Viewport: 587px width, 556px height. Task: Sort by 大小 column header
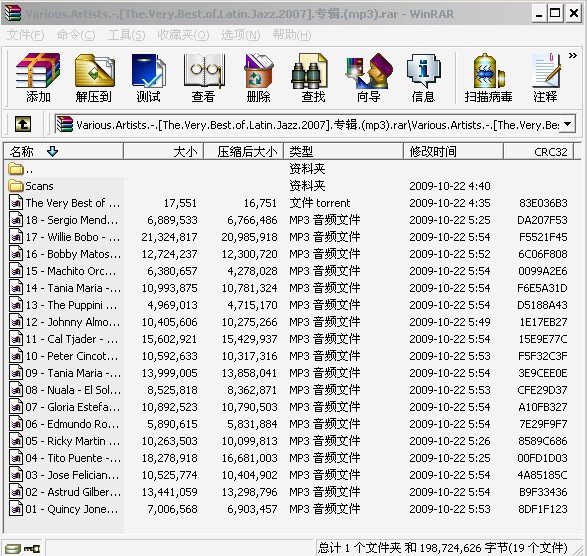point(163,152)
